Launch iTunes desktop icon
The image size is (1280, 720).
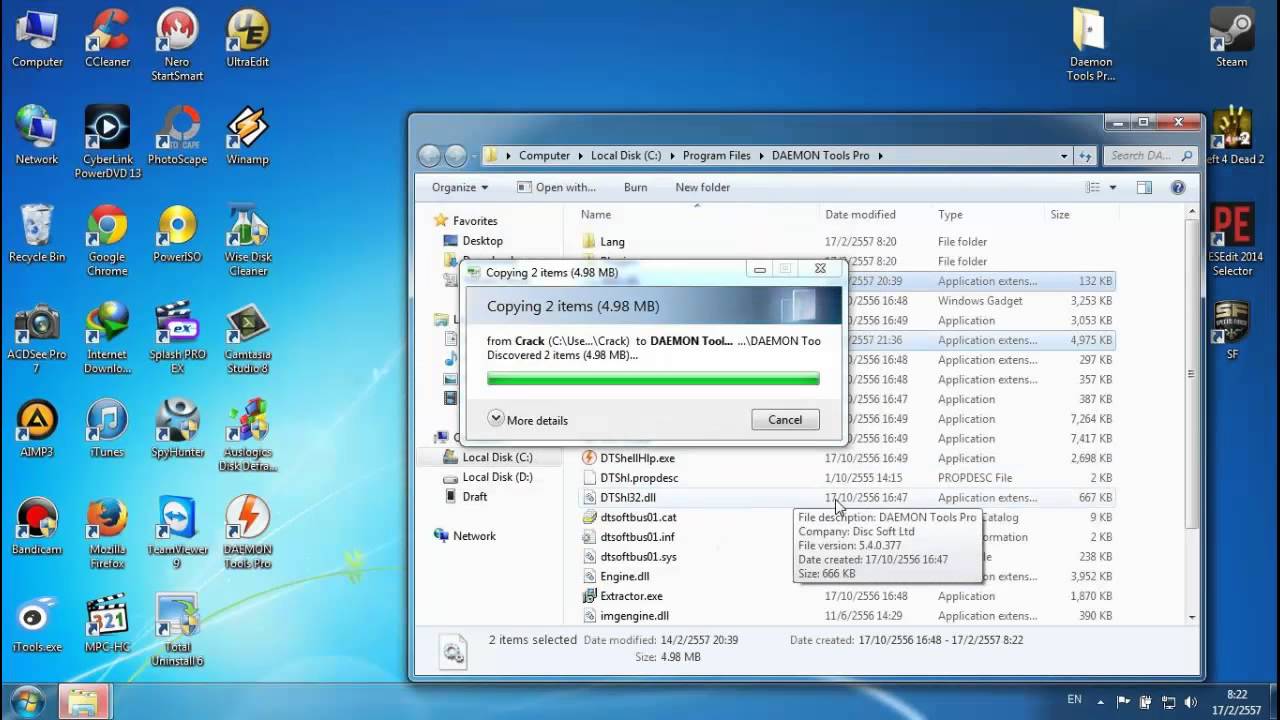click(x=107, y=428)
